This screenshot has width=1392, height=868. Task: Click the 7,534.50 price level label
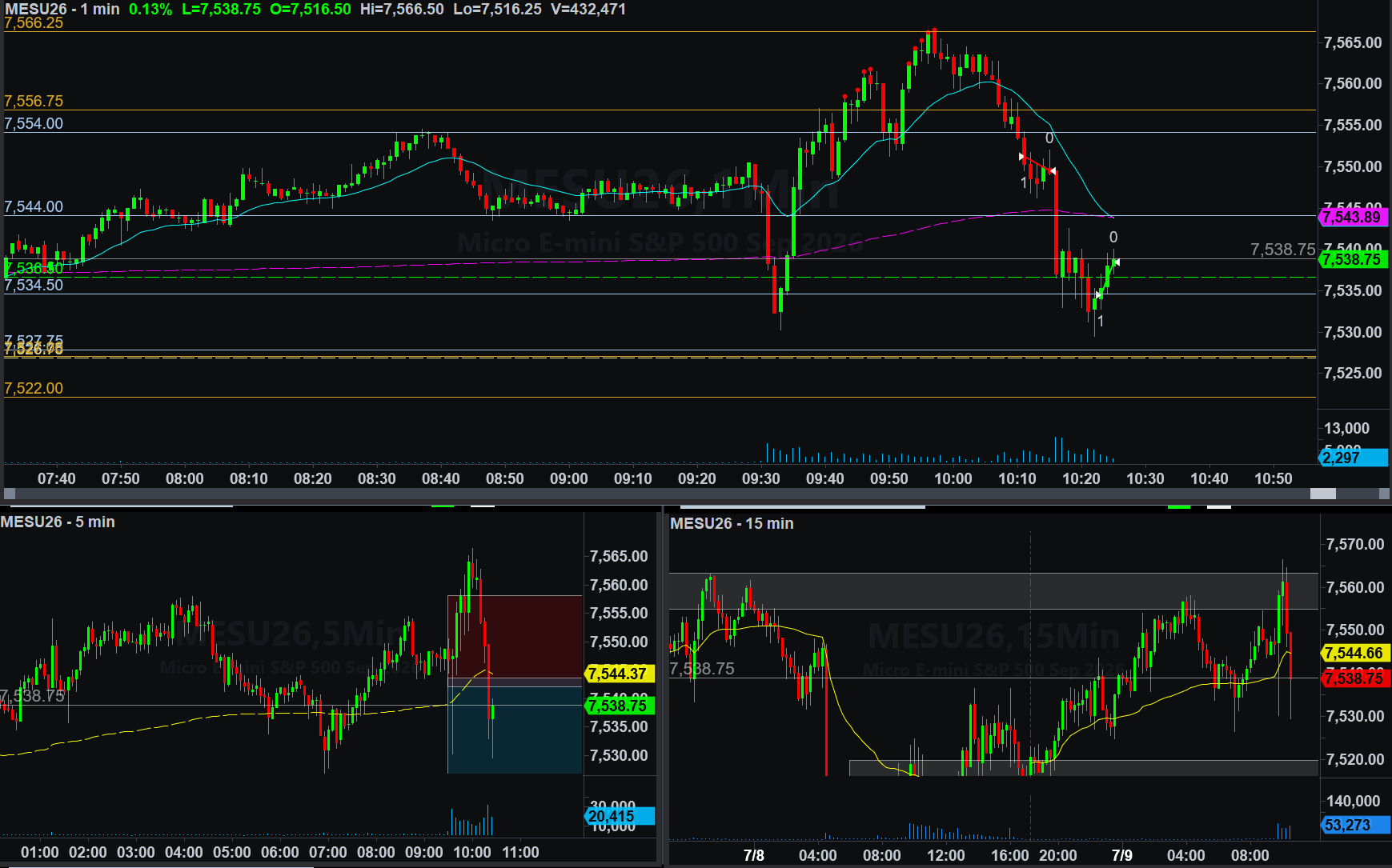click(x=34, y=286)
